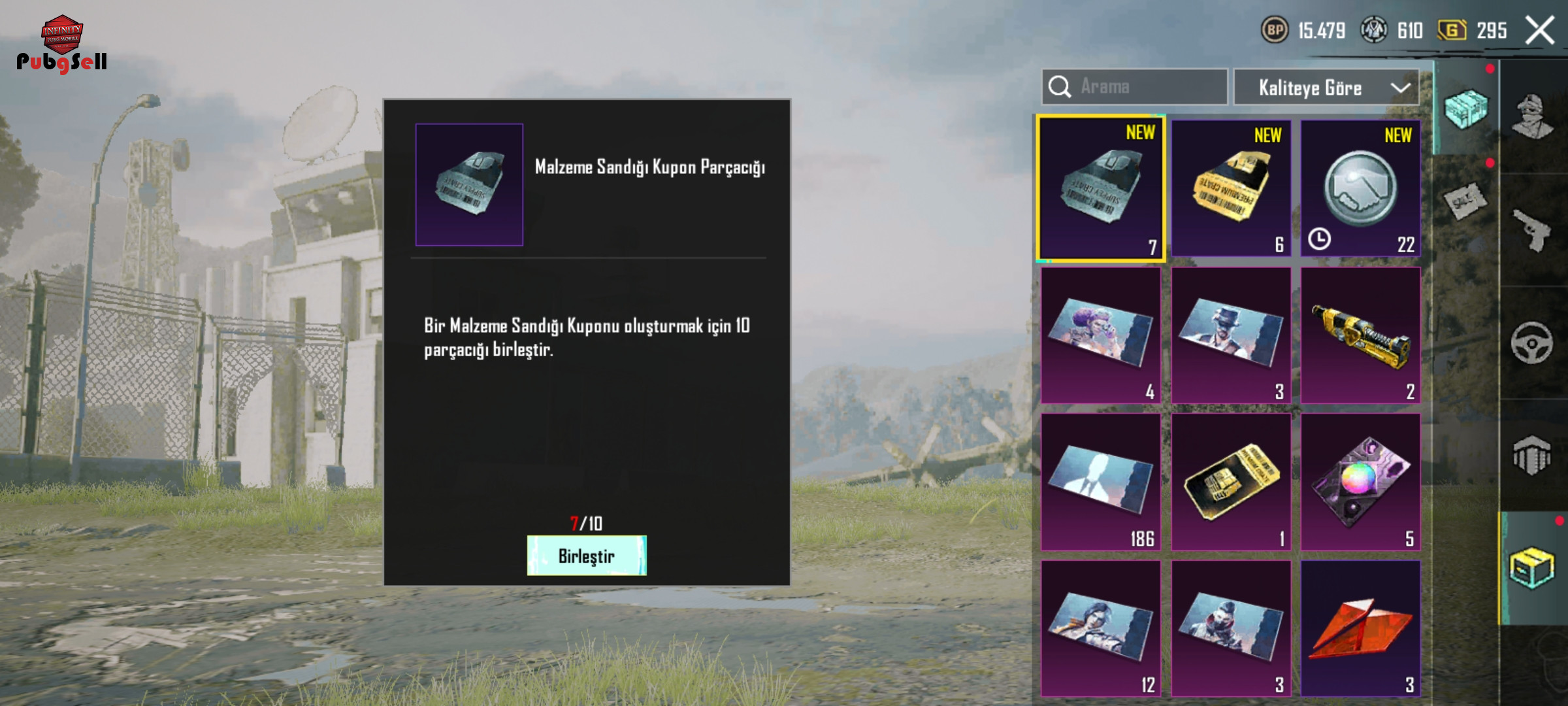This screenshot has width=1568, height=706.
Task: Open the pistol weapons category icon
Action: [1533, 230]
